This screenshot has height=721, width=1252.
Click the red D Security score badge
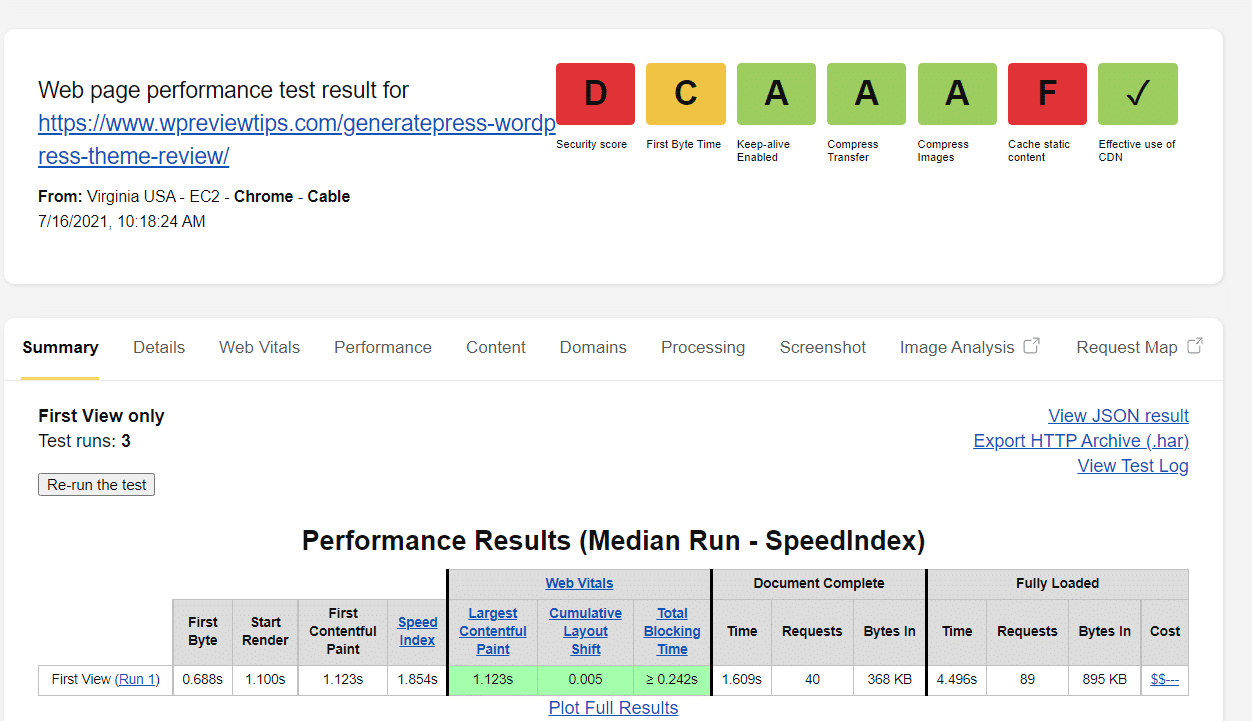(x=595, y=94)
